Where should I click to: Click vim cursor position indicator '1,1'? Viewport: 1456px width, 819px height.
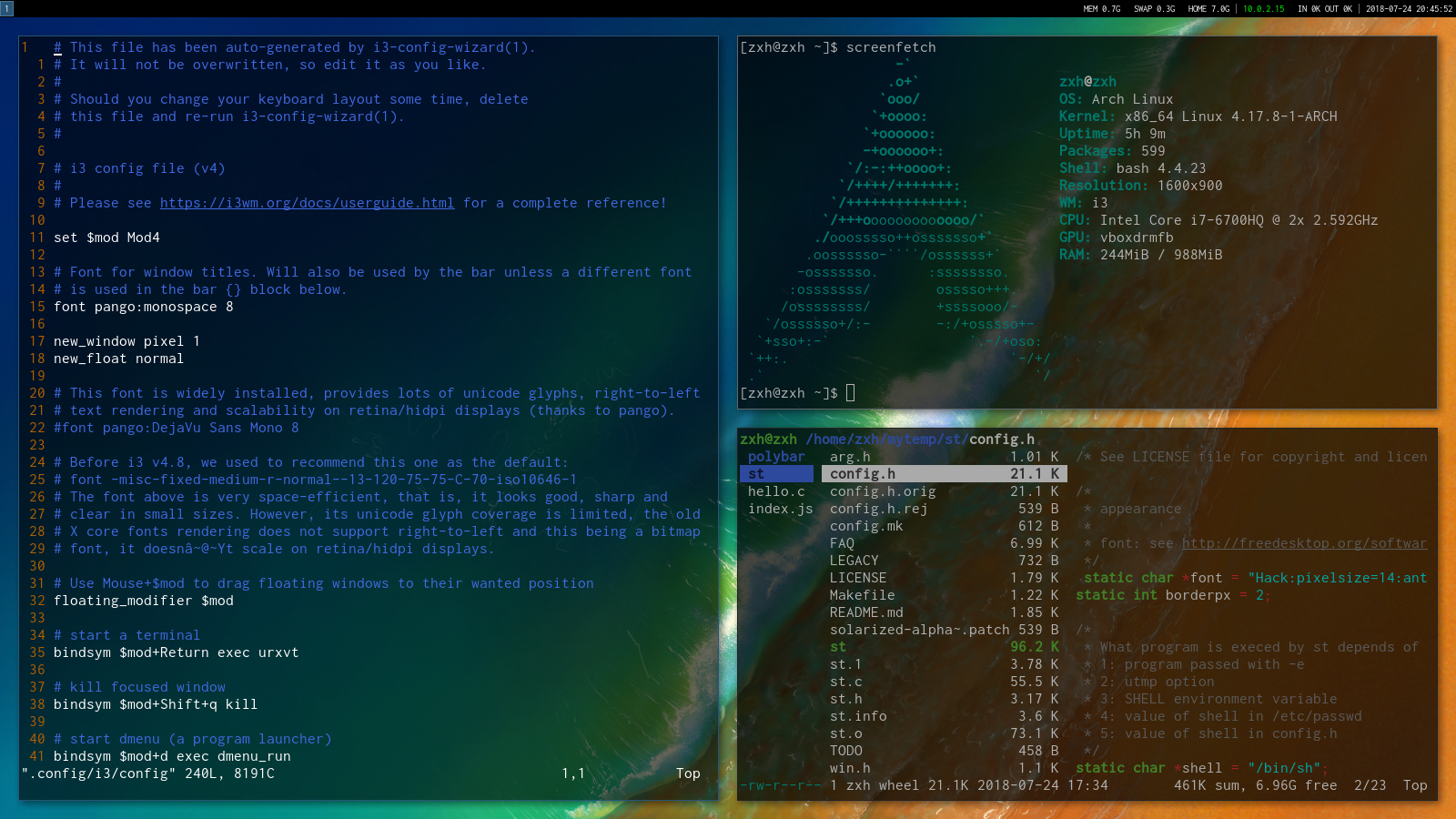pyautogui.click(x=573, y=773)
